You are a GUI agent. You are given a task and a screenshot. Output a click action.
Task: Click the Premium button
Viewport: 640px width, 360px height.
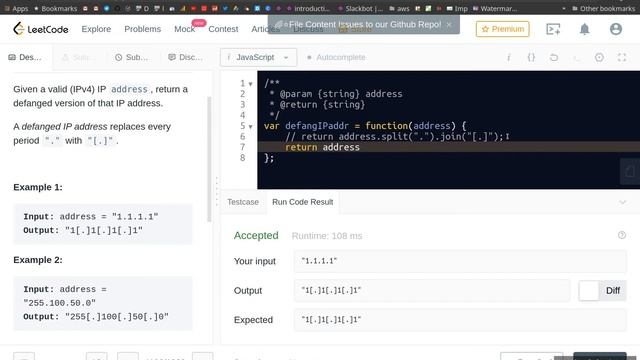(502, 29)
